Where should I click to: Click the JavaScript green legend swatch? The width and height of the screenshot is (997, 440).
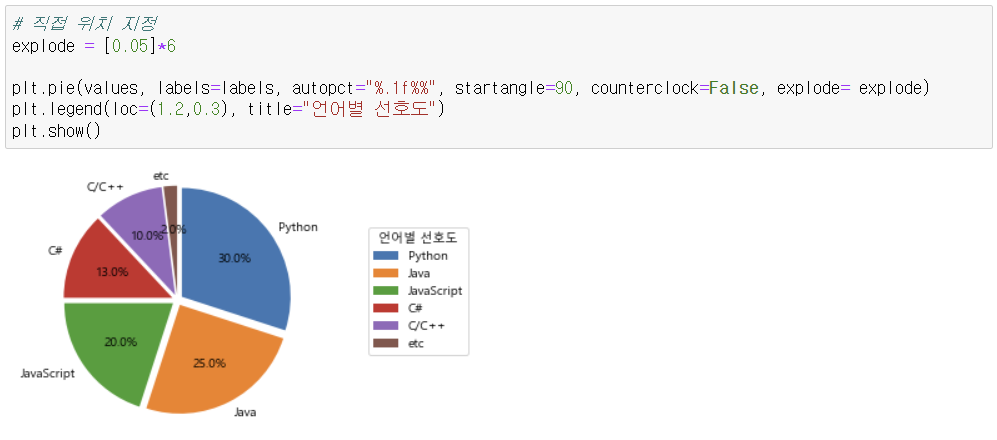[385, 291]
